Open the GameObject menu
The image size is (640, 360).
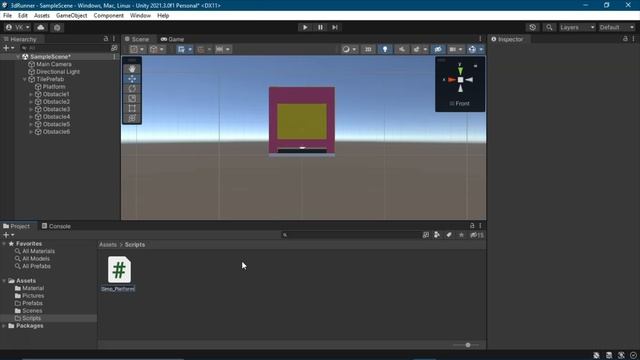click(x=71, y=16)
